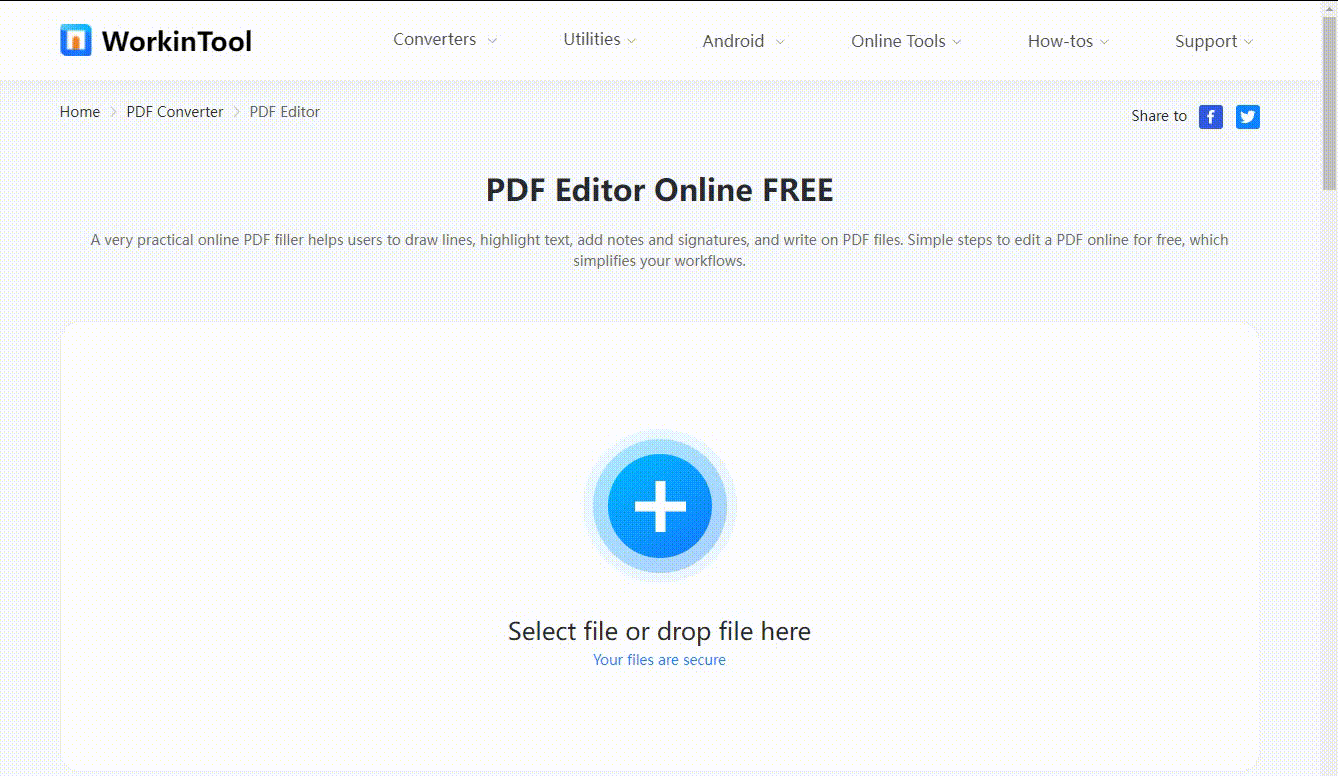Click the Your files are secure link
This screenshot has height=776, width=1338.
pyautogui.click(x=659, y=659)
